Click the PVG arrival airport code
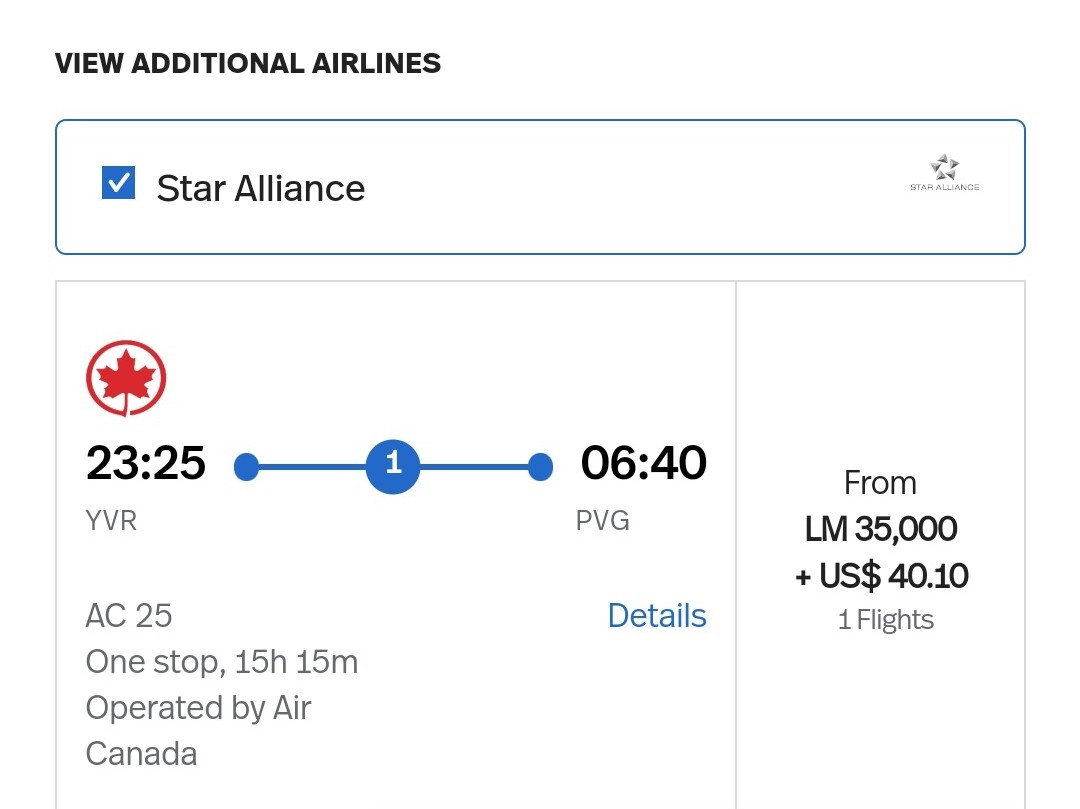 [603, 521]
